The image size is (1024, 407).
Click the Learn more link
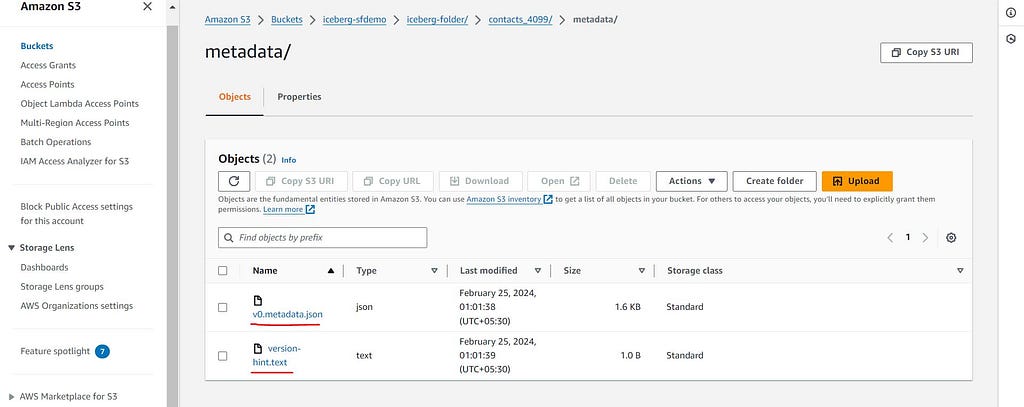[283, 210]
